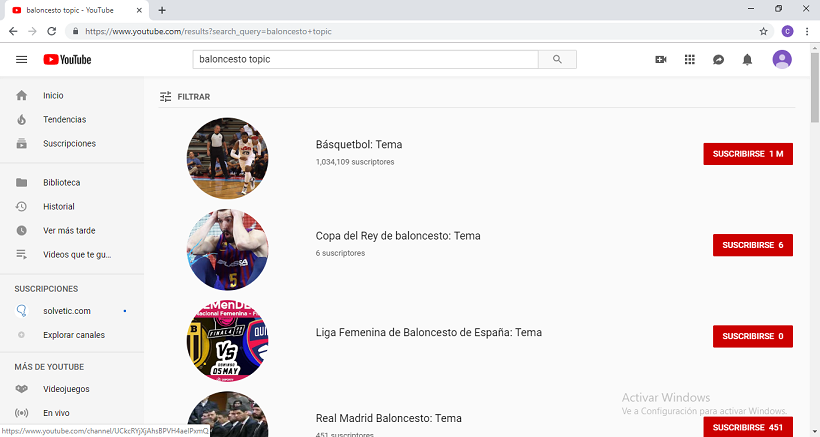This screenshot has height=437, width=820.
Task: Subscribe to Básquetbol: Tema channel
Action: click(748, 154)
